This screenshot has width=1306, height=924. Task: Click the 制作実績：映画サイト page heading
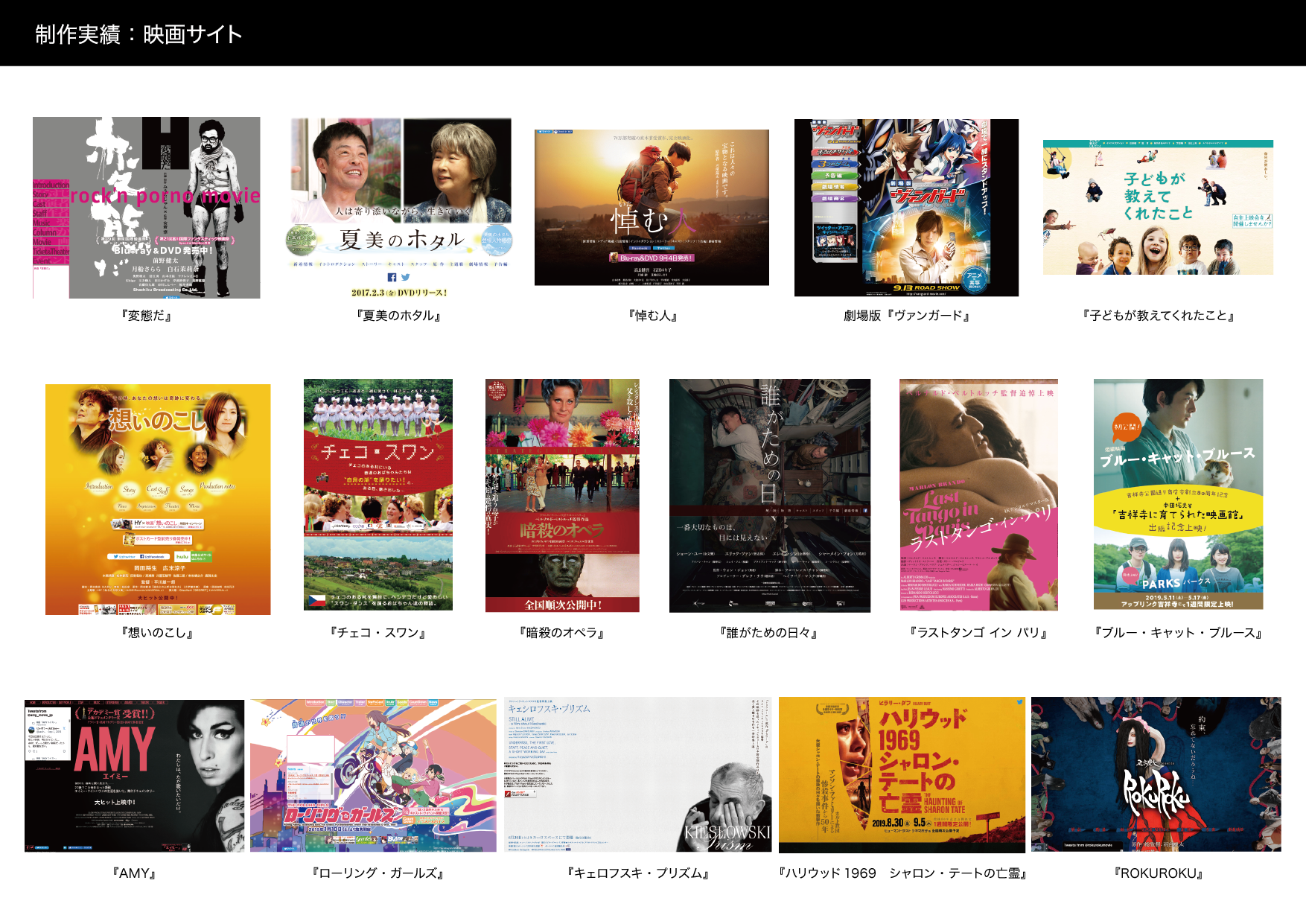[x=138, y=34]
